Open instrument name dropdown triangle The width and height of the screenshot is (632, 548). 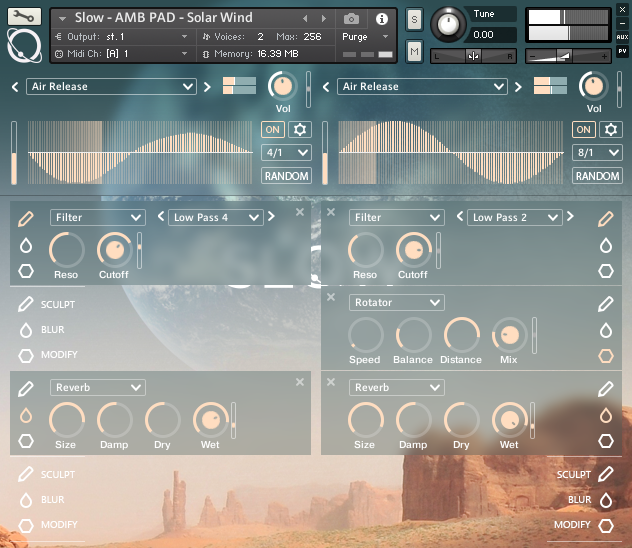(62, 19)
